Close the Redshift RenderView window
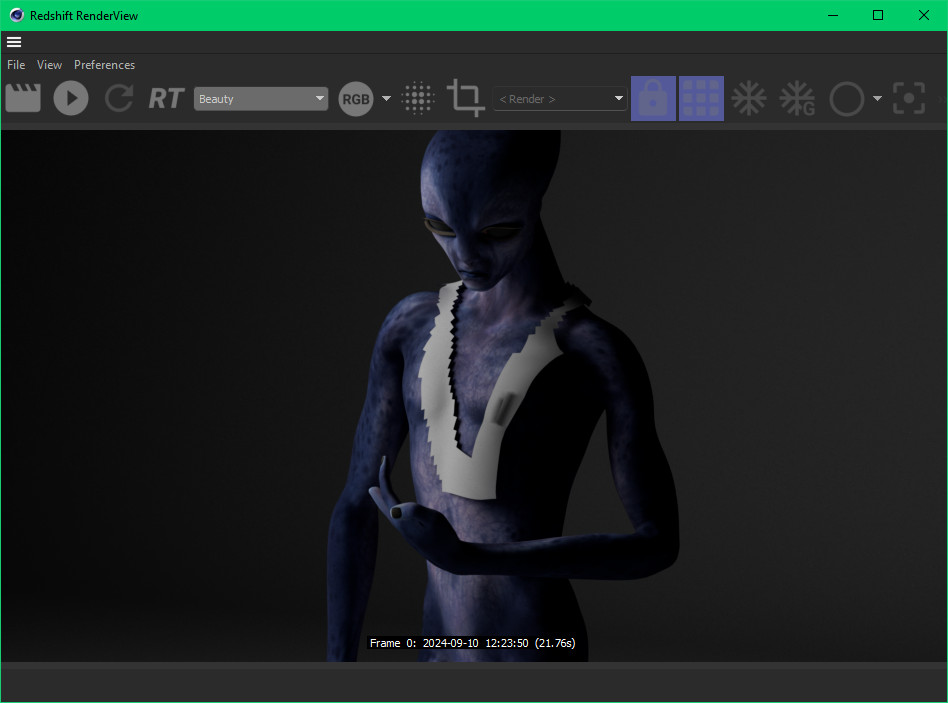The width and height of the screenshot is (948, 703). (924, 15)
